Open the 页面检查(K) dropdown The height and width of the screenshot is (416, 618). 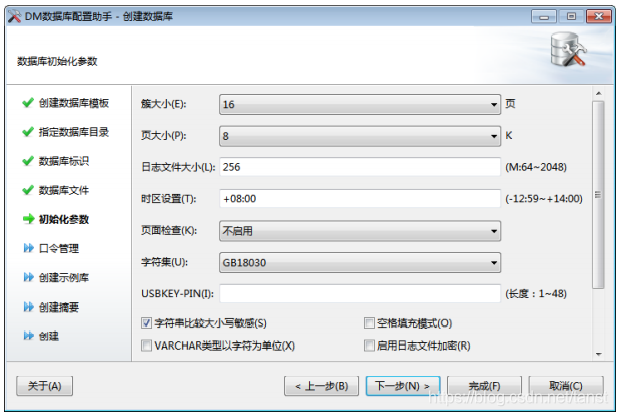pyautogui.click(x=360, y=231)
